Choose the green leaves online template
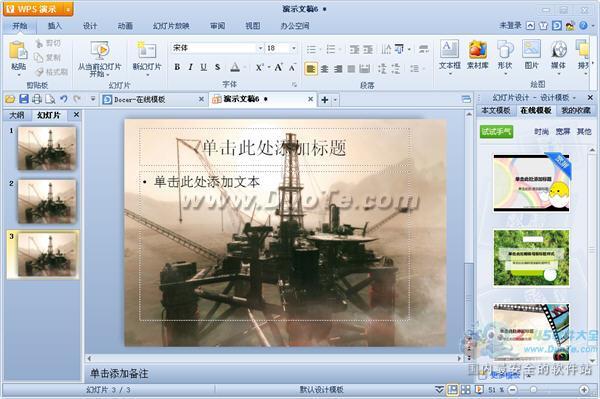600x399 pixels. pyautogui.click(x=531, y=258)
